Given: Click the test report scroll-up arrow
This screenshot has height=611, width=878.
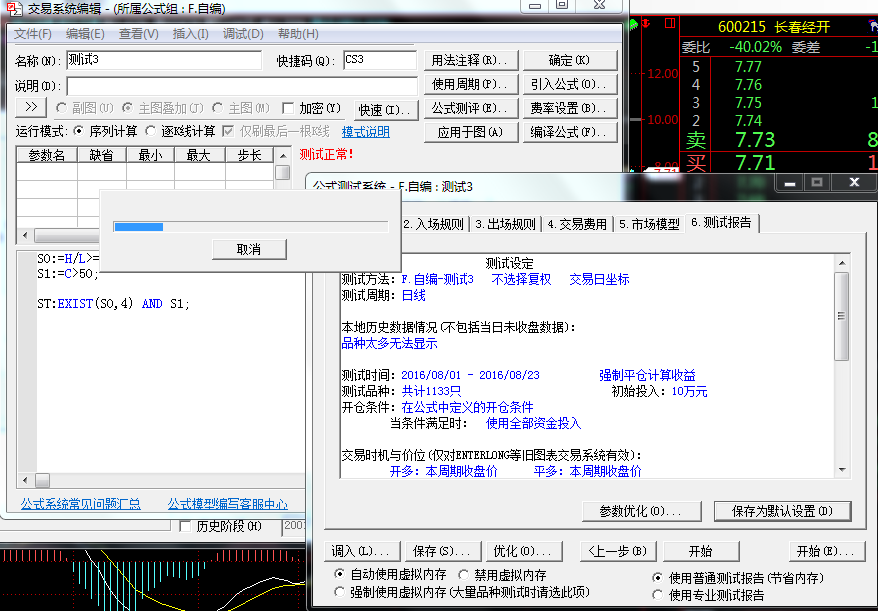Looking at the screenshot, I should (x=842, y=263).
